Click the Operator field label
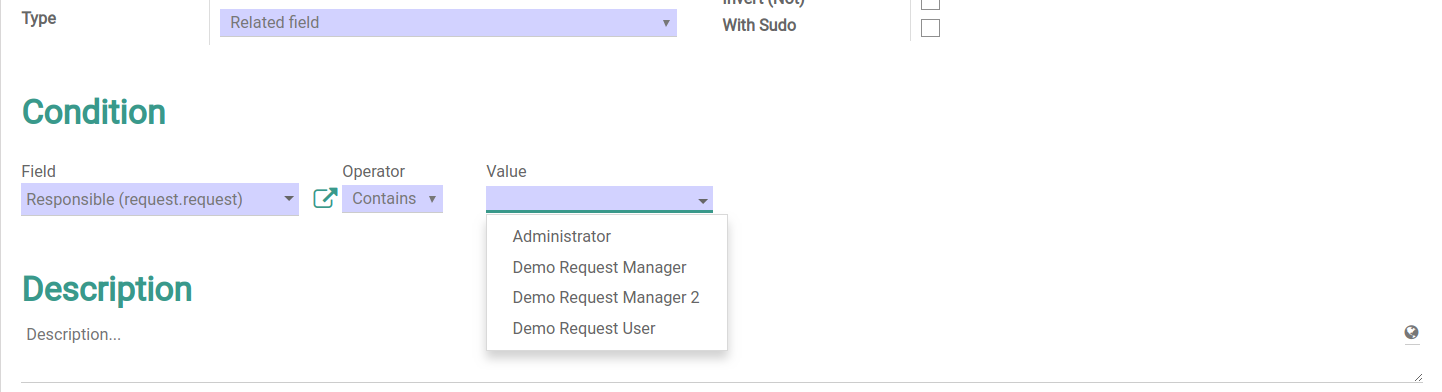Viewport: 1442px width, 392px height. coord(373,172)
